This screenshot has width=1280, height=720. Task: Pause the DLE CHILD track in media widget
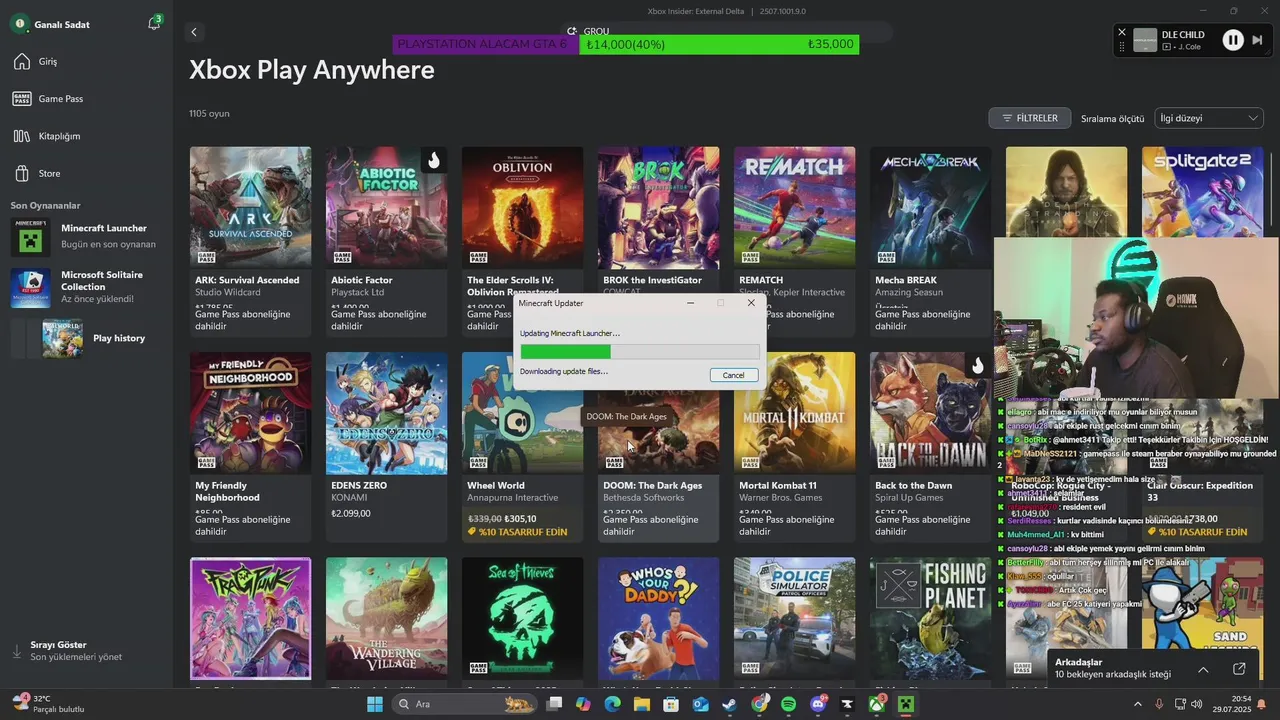click(1233, 40)
